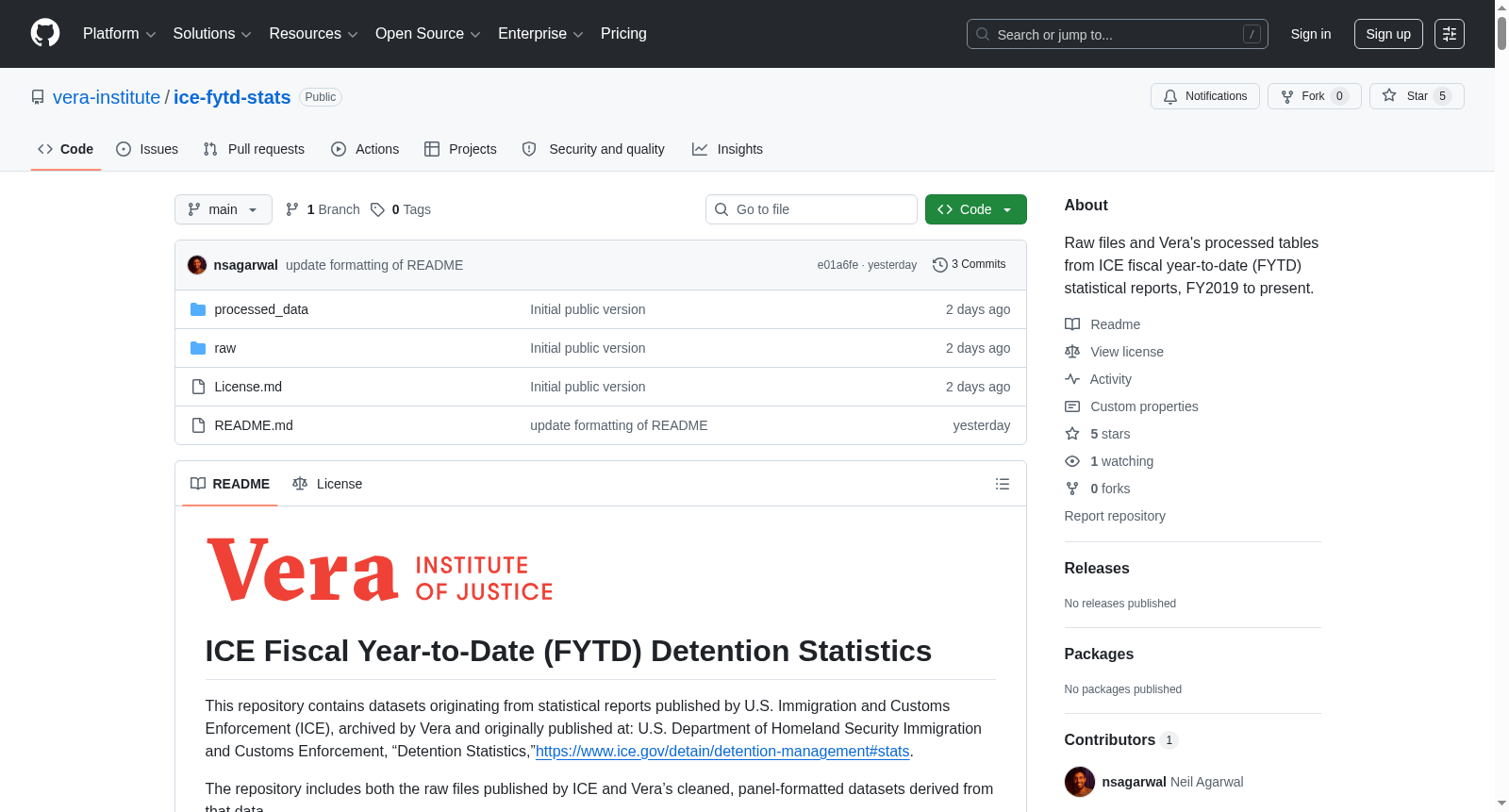
Task: Switch to the Pull requests tab
Action: (x=254, y=149)
